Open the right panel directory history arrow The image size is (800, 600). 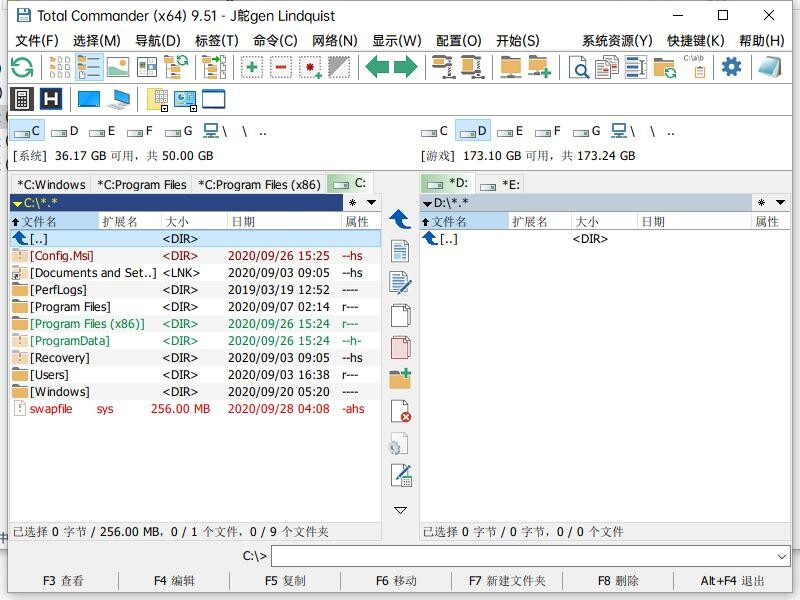(780, 203)
